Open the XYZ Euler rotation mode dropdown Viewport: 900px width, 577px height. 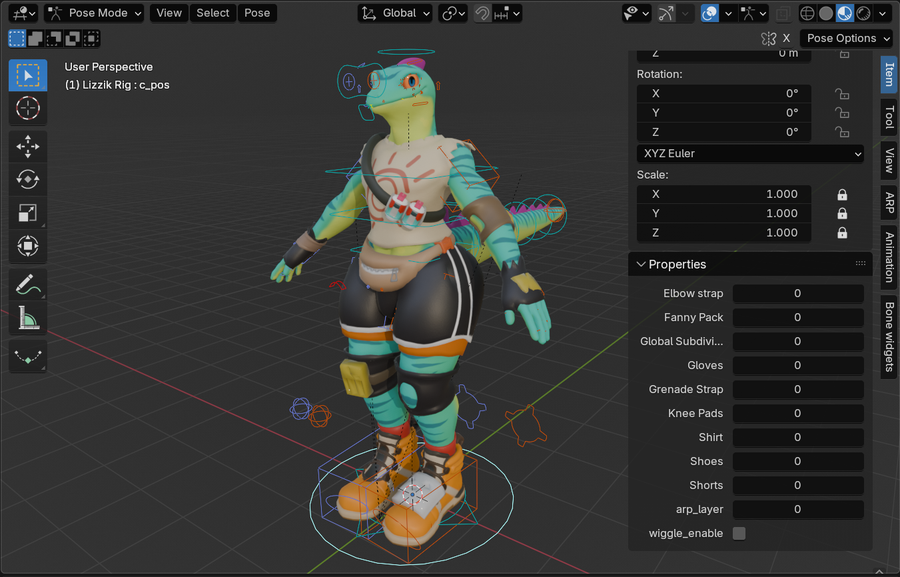[750, 154]
